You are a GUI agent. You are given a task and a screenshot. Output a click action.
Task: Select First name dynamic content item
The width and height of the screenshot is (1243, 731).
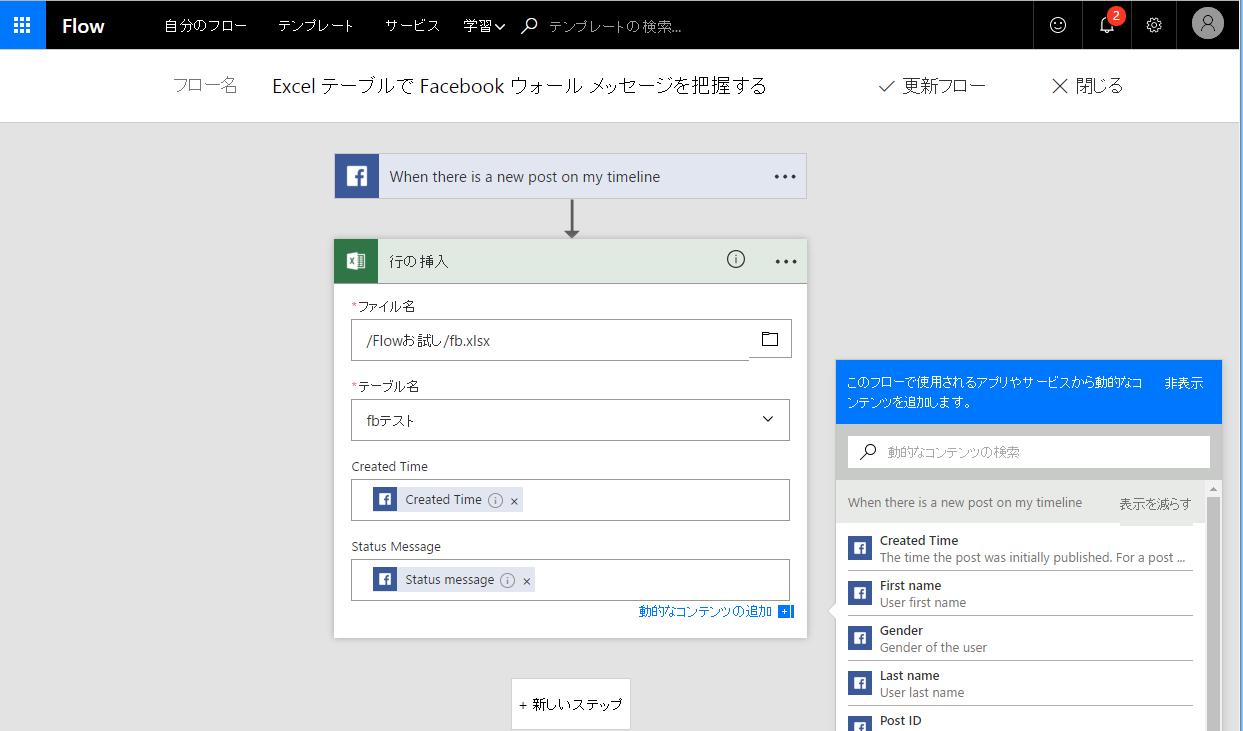1020,593
